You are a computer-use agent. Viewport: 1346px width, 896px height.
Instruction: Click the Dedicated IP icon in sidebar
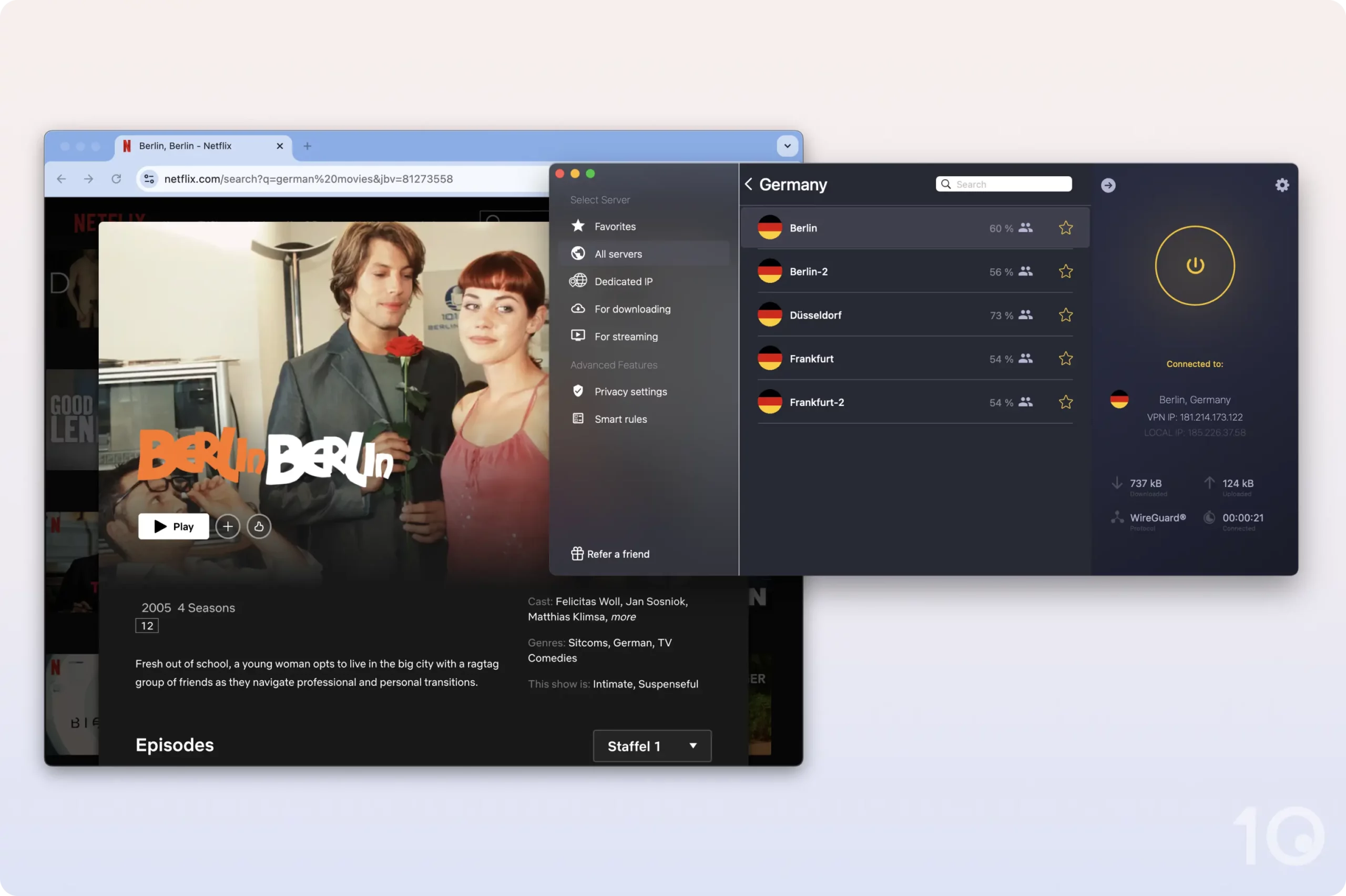[578, 281]
